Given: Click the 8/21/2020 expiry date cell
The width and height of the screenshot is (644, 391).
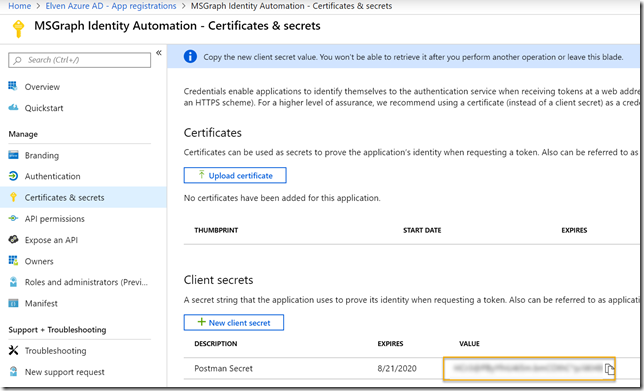Looking at the screenshot, I should click(x=397, y=368).
